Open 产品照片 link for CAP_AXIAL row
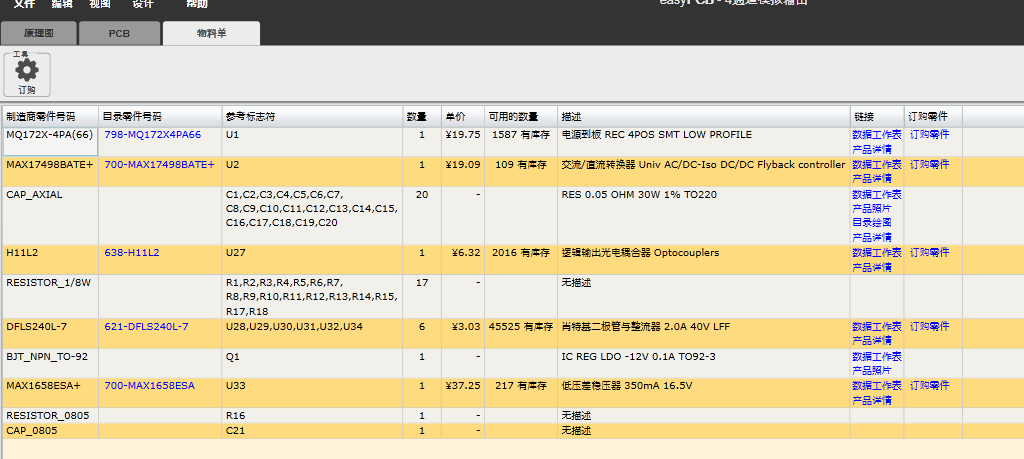The height and width of the screenshot is (459, 1024). click(x=872, y=209)
